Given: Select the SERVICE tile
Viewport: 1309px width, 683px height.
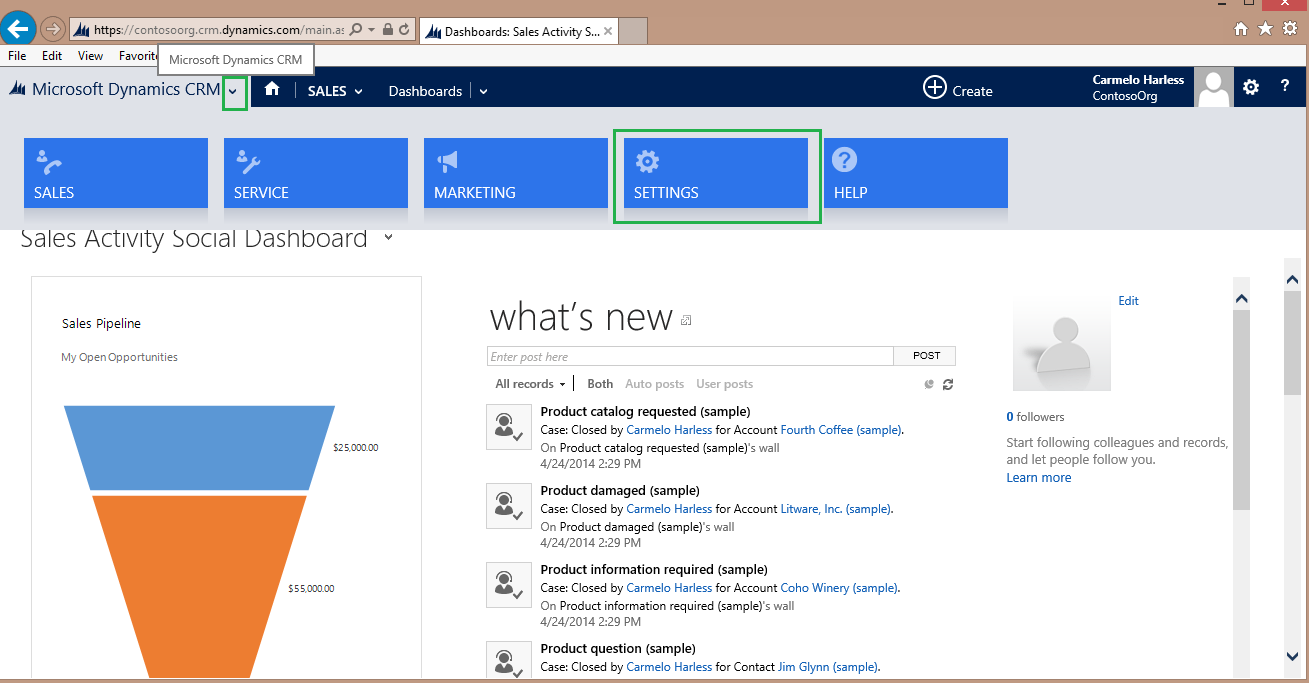Looking at the screenshot, I should coord(315,173).
